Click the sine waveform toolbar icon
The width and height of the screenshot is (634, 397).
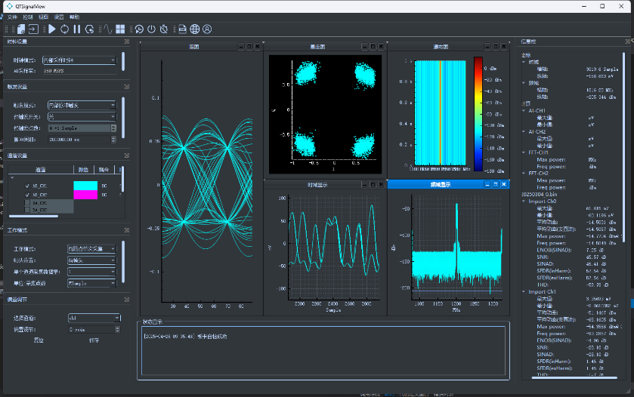(107, 29)
